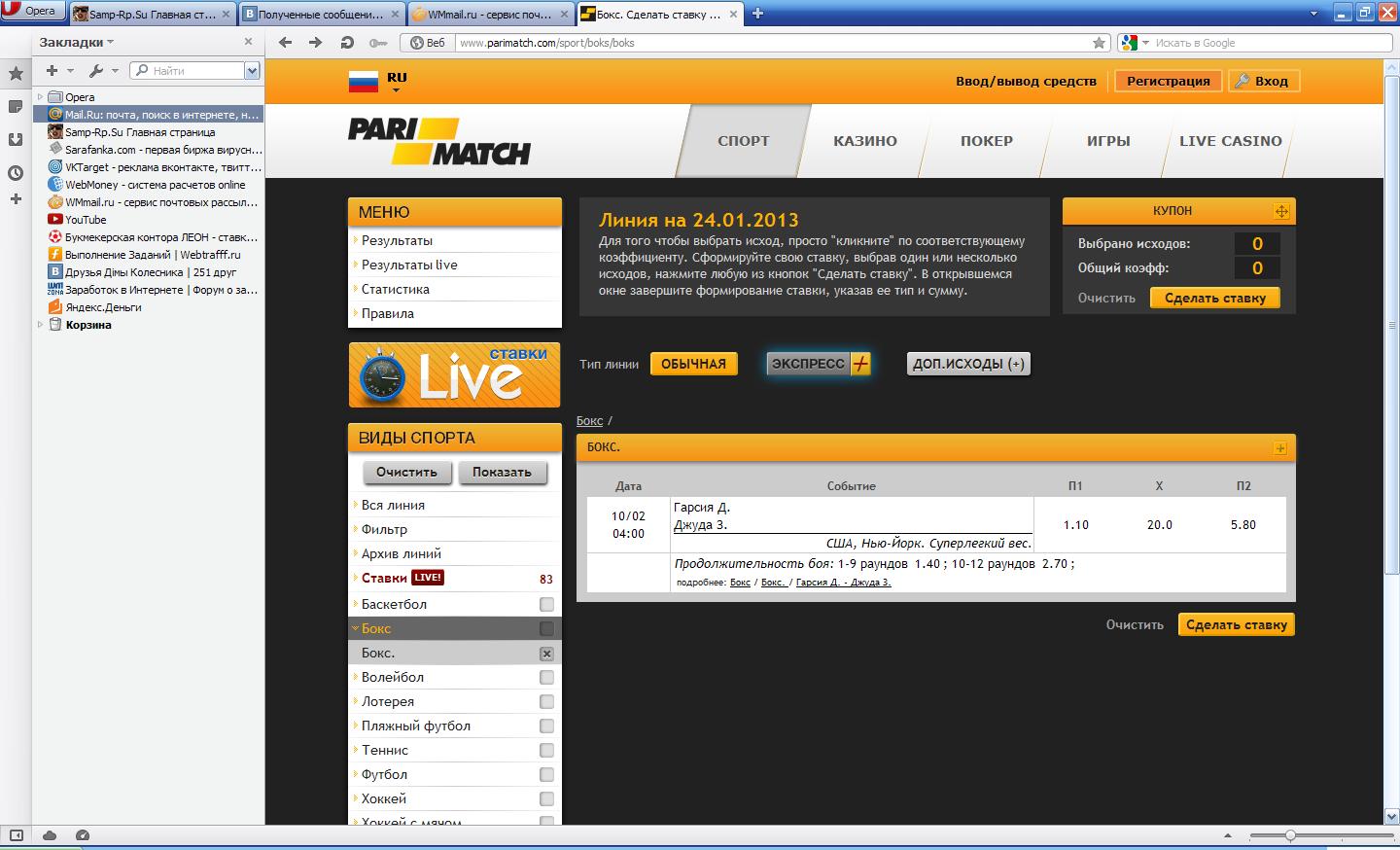Open the Ввод/вывод средств link

[x=1026, y=82]
